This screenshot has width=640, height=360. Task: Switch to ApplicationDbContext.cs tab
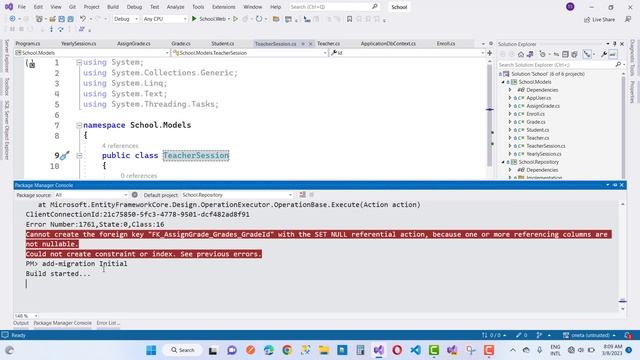[388, 44]
